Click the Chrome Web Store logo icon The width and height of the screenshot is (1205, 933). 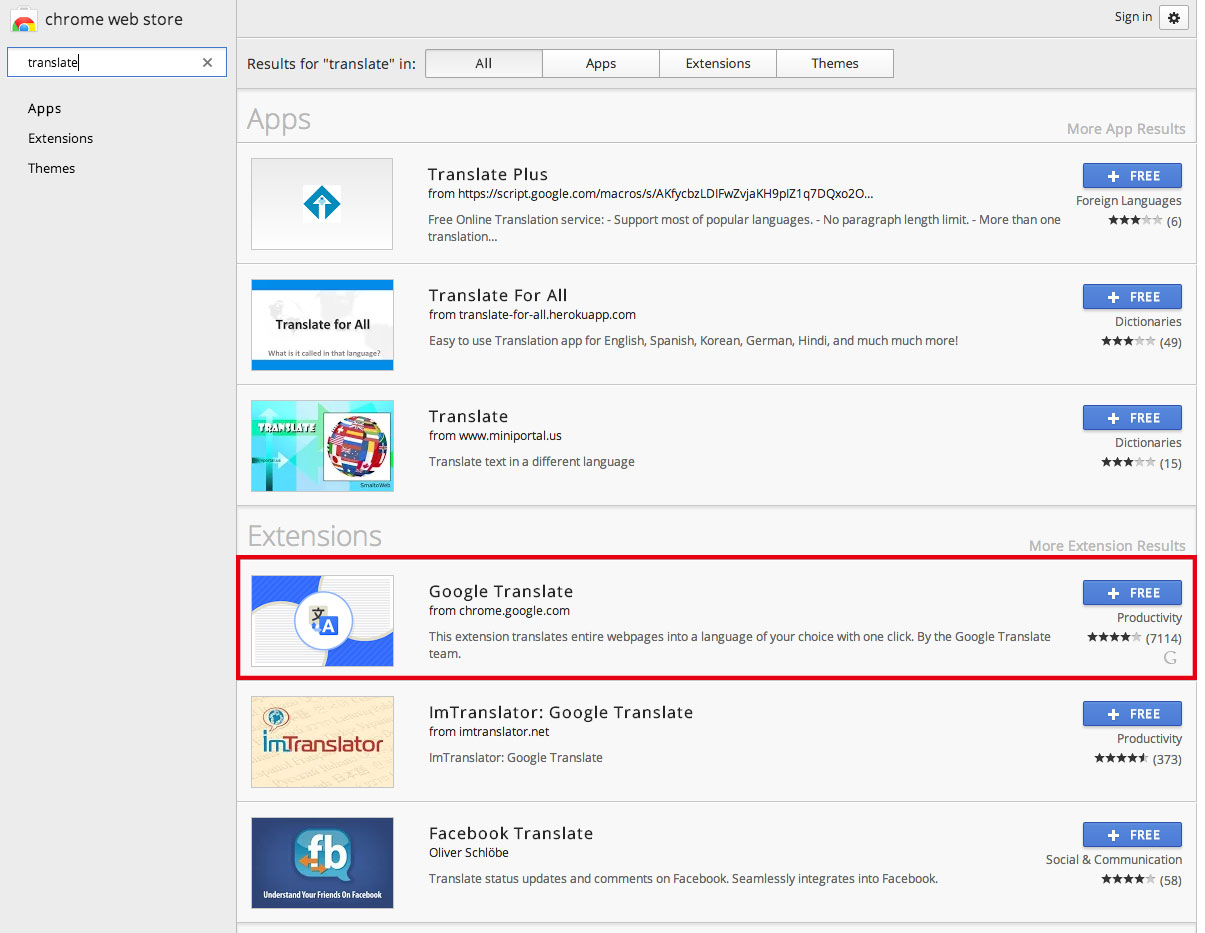coord(24,20)
